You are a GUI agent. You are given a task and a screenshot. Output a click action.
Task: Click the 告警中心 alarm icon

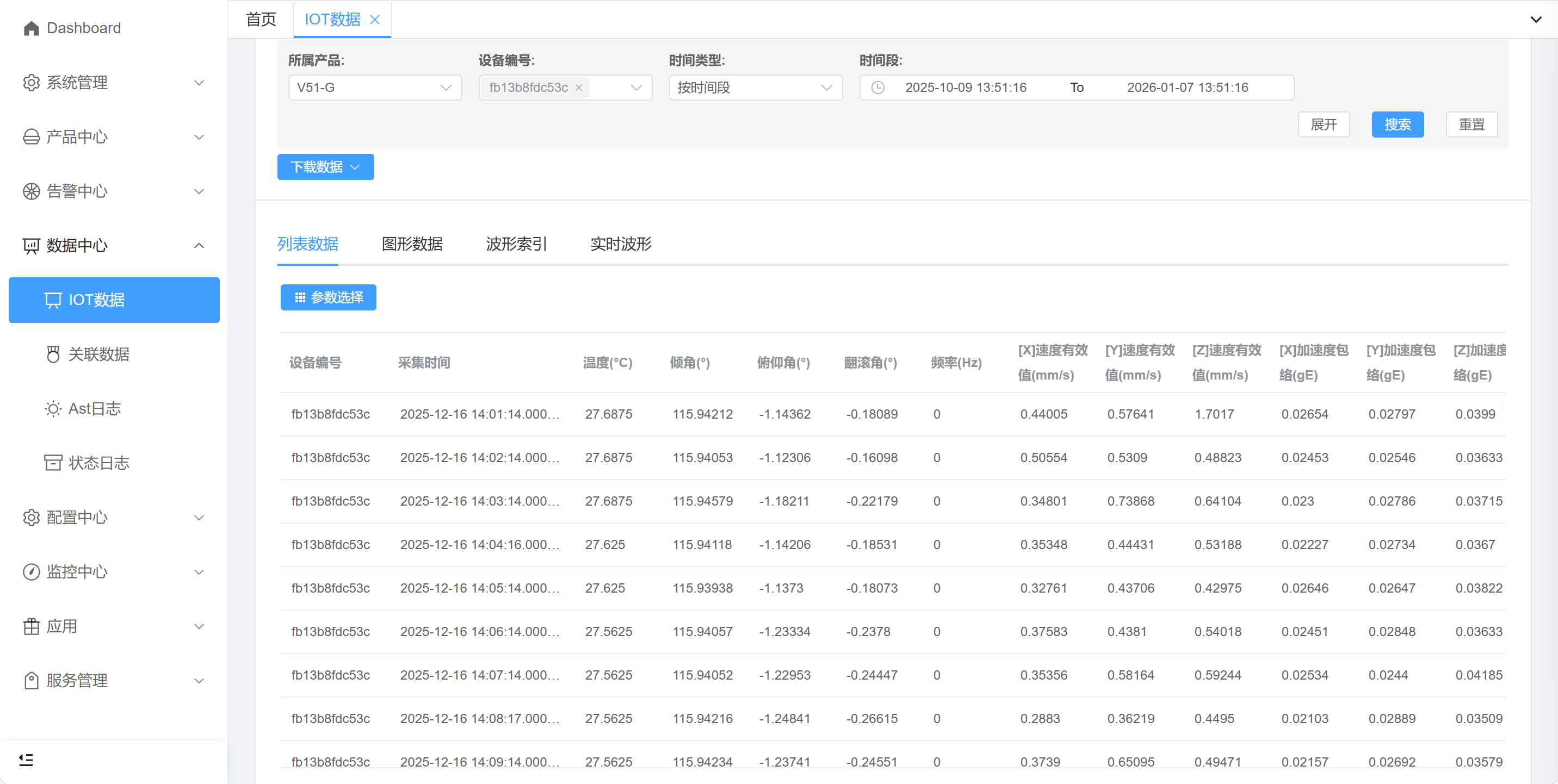tap(31, 191)
